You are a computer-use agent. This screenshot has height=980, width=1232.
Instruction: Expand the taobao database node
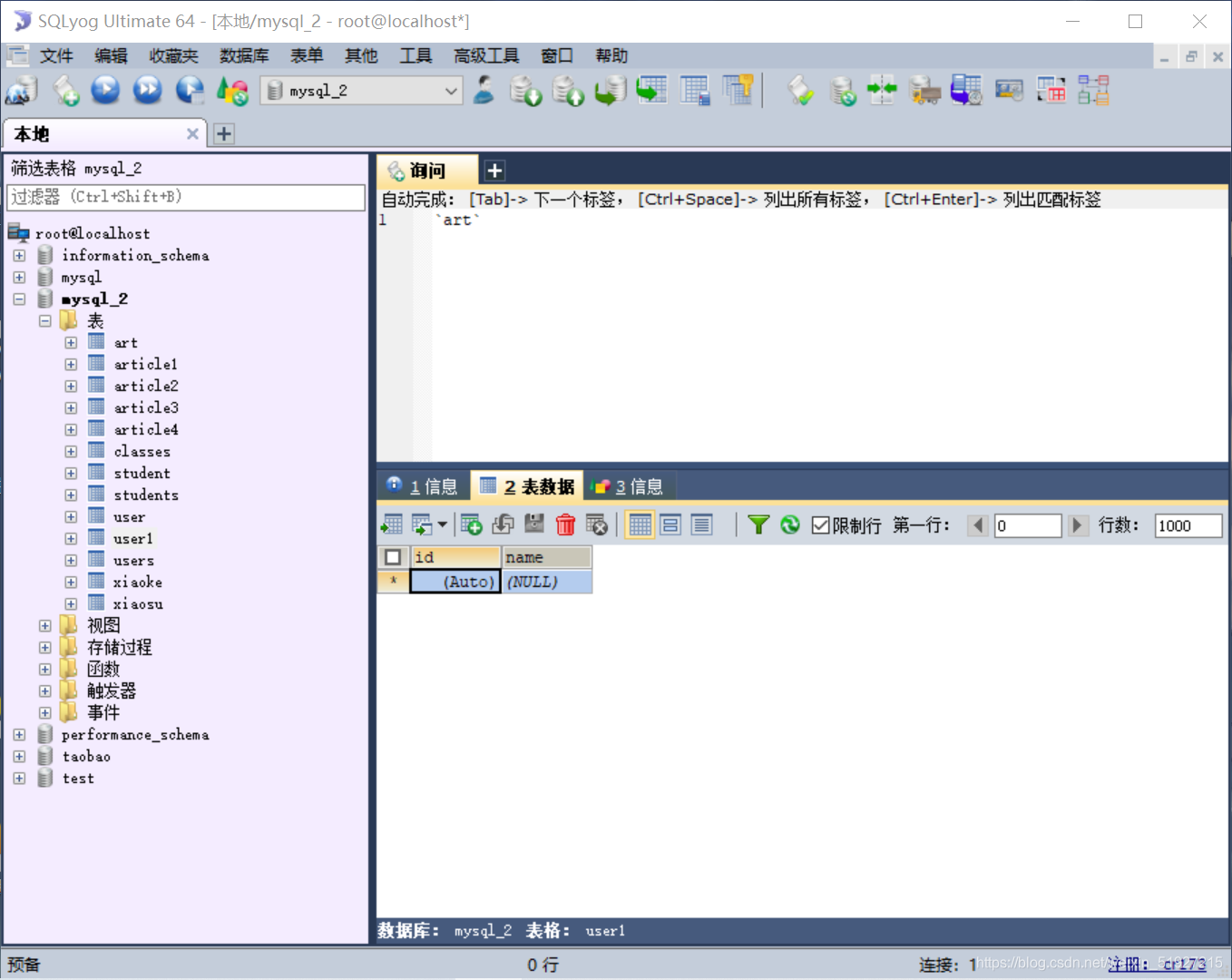[19, 757]
